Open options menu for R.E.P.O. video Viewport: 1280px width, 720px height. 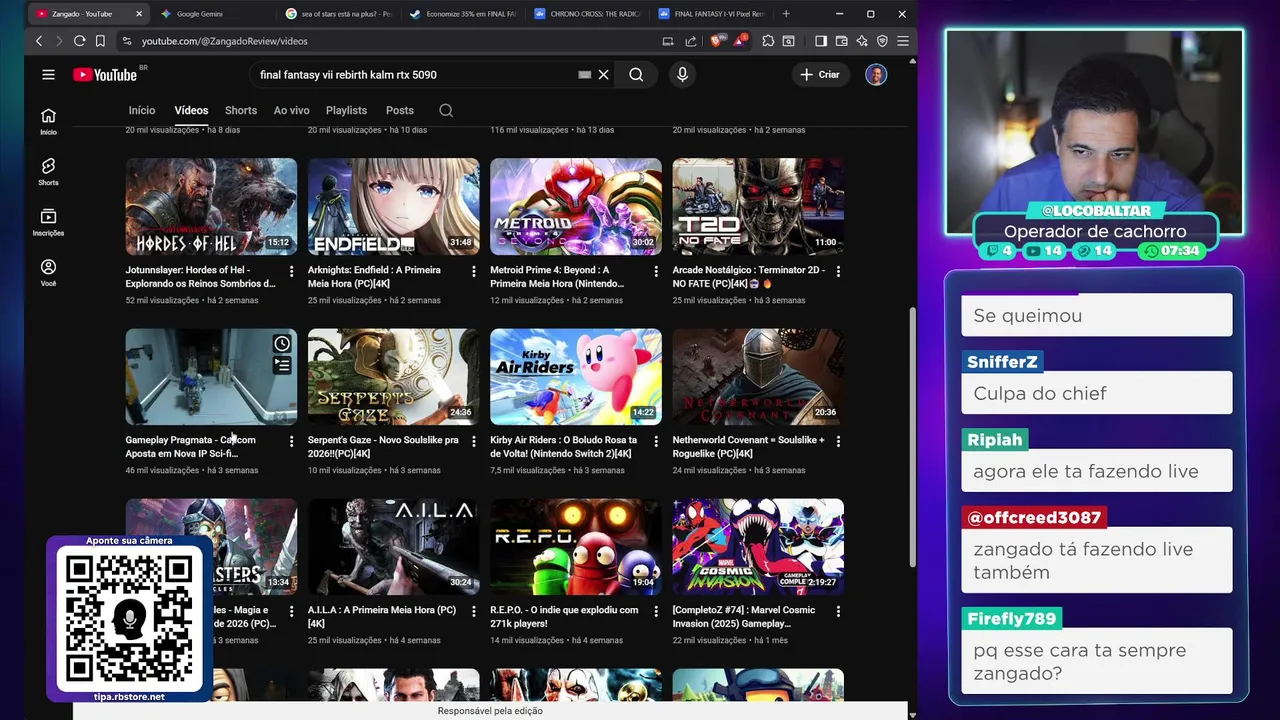[x=656, y=611]
